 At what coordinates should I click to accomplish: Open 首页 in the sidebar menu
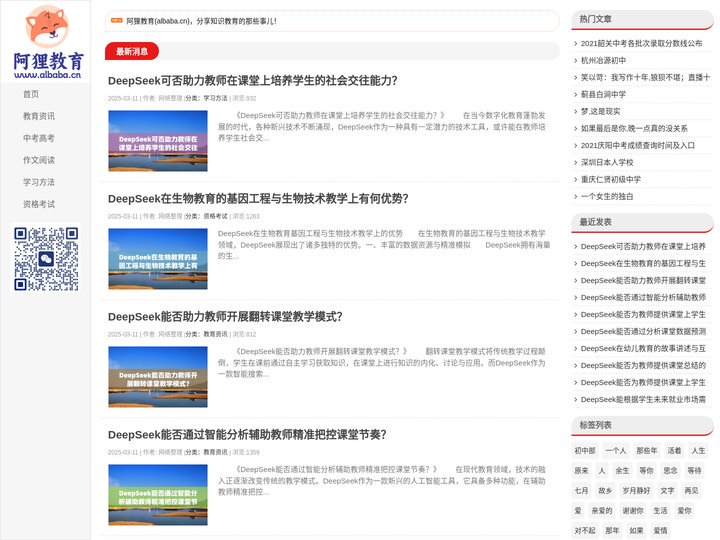coord(31,94)
